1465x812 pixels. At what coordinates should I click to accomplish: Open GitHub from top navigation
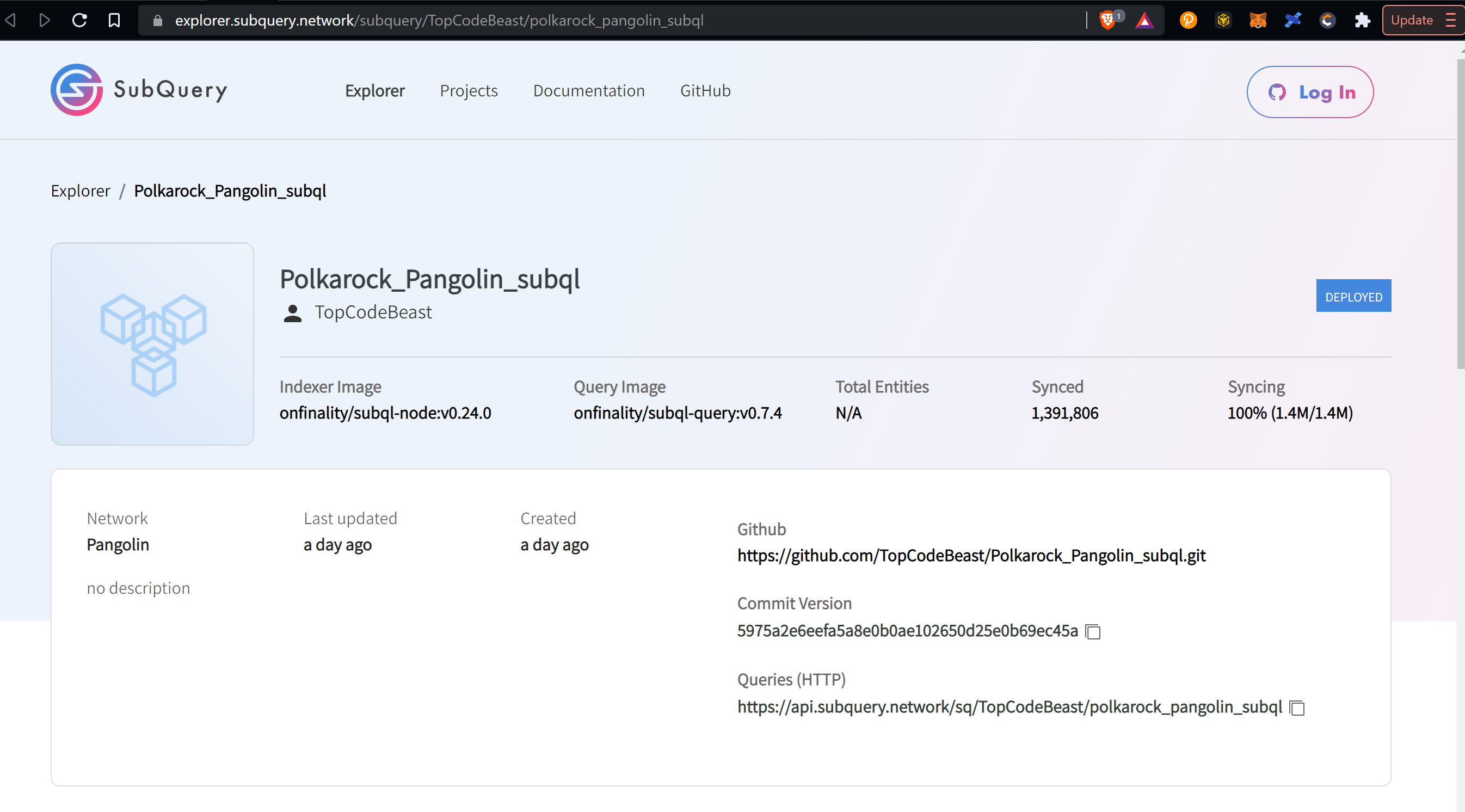[x=705, y=90]
